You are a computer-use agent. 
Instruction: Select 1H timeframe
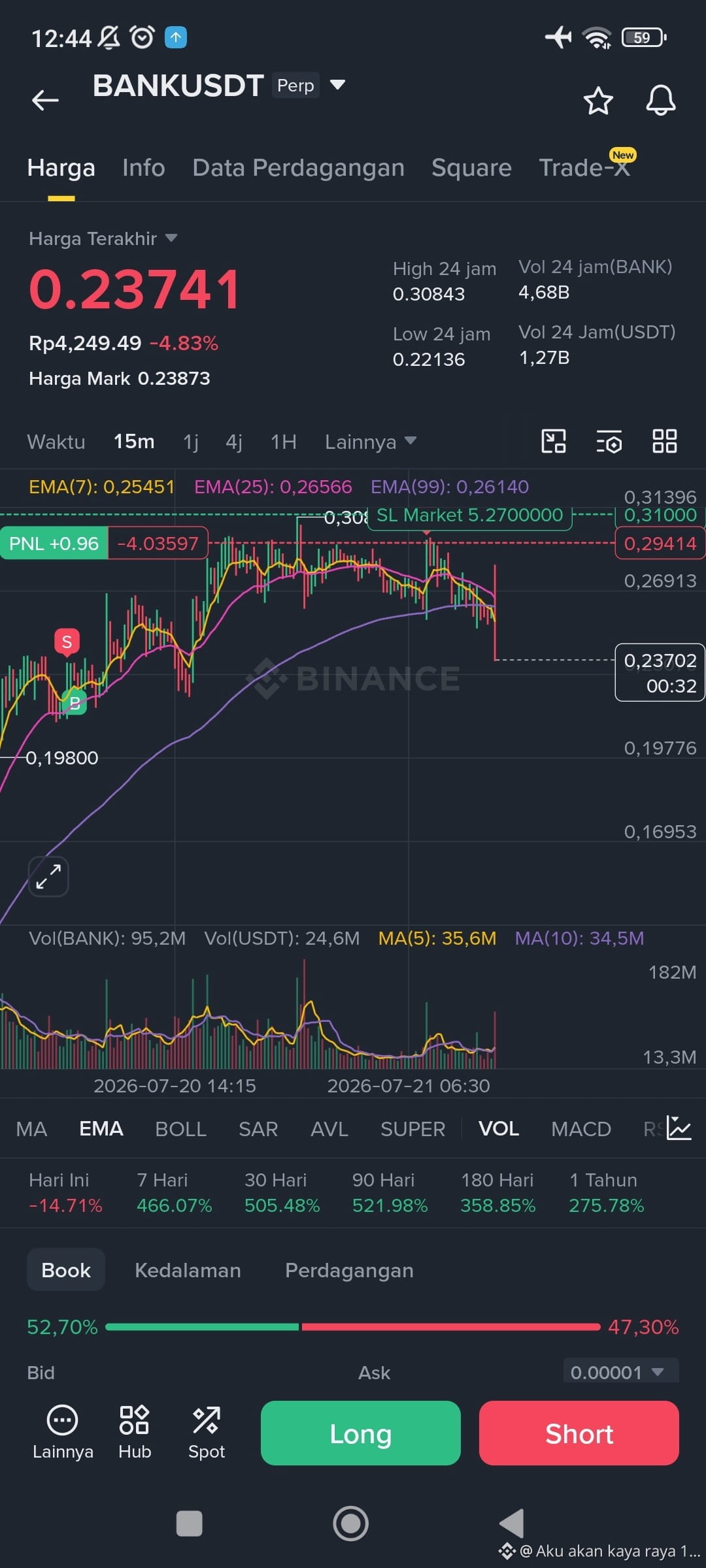pos(284,442)
